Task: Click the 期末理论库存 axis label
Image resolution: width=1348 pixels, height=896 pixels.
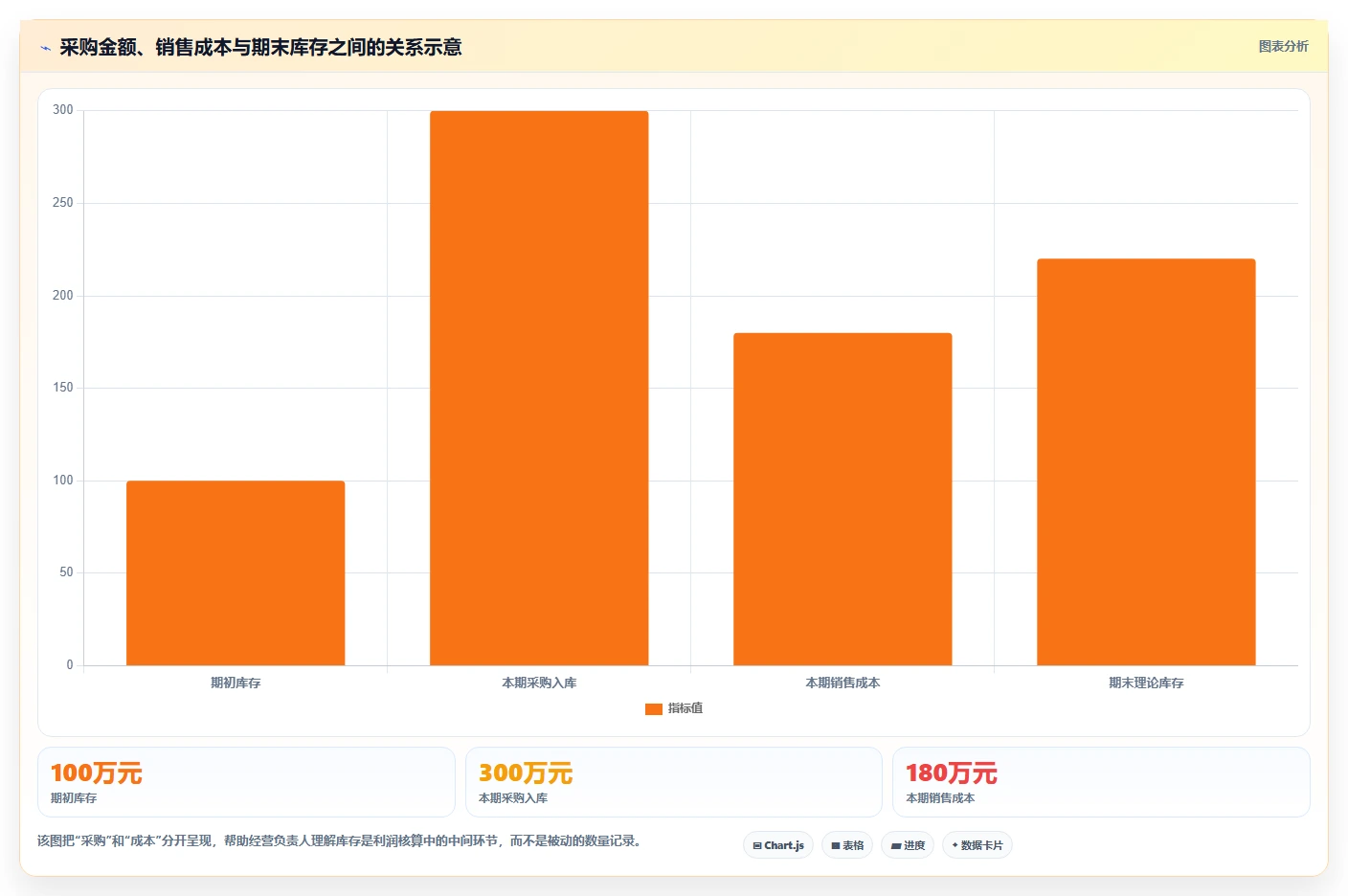Action: (x=1146, y=683)
